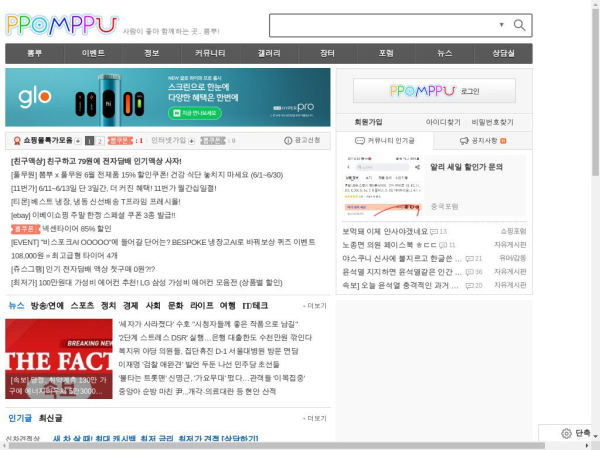Open the search box dropdown arrow
Image resolution: width=600 pixels, height=450 pixels.
(501, 25)
